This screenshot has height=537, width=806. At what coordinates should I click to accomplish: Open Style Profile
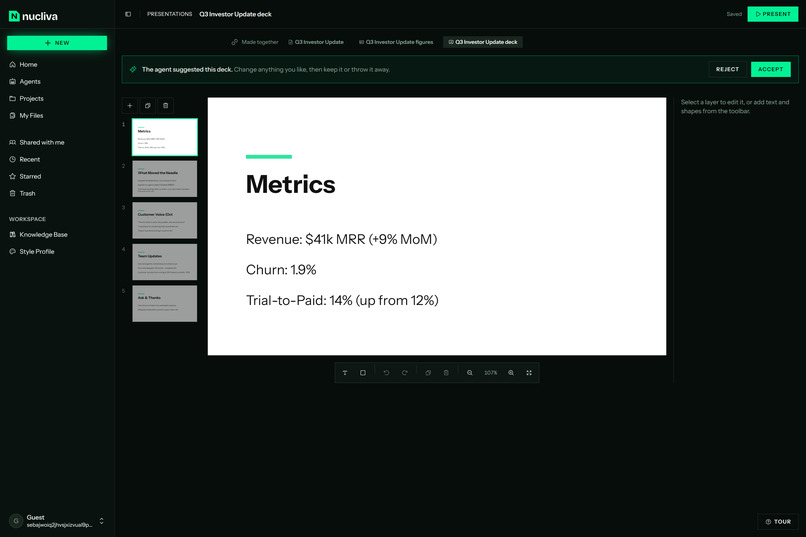(x=57, y=252)
